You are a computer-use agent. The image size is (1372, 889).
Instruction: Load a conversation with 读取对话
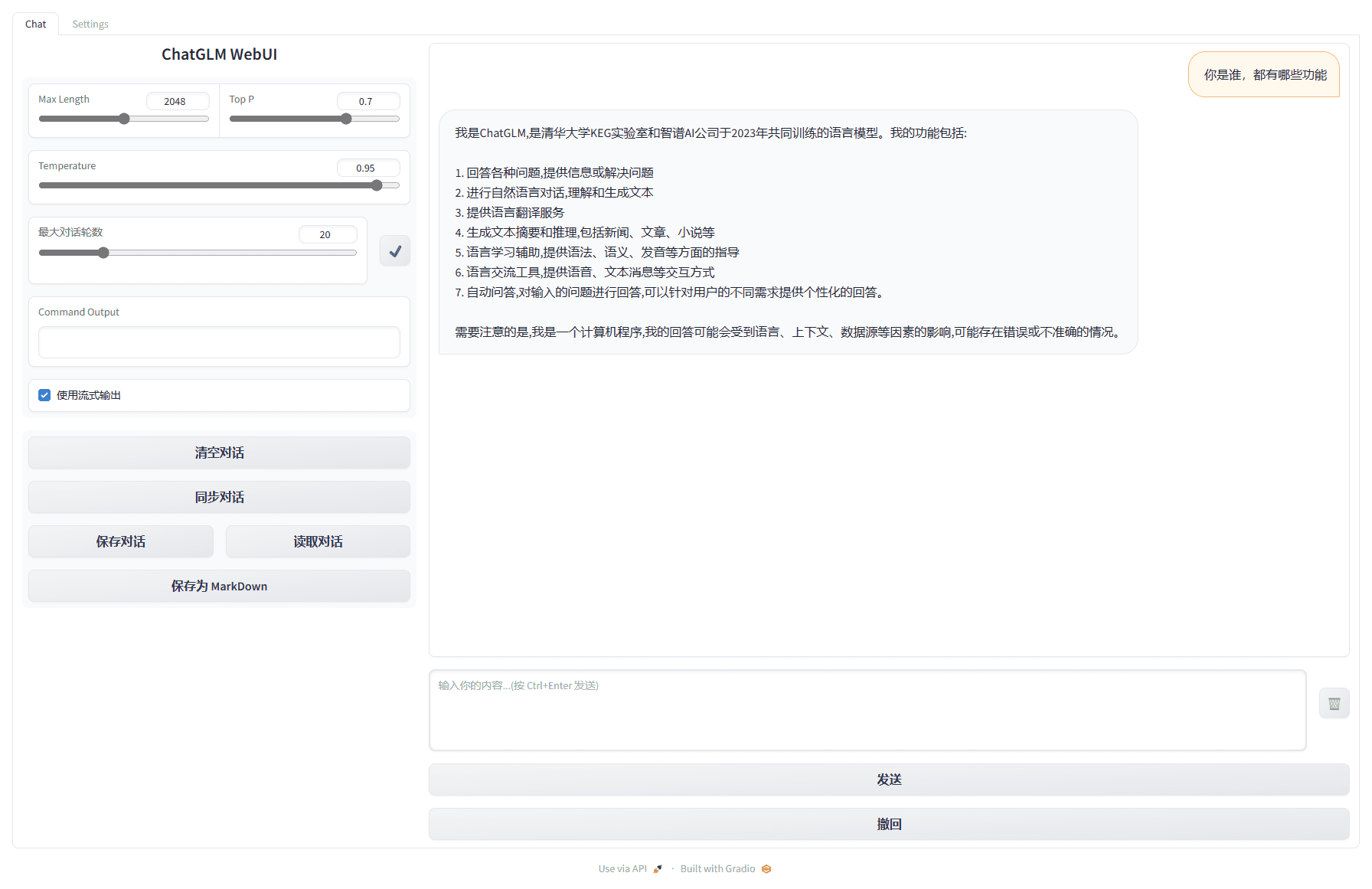click(318, 541)
